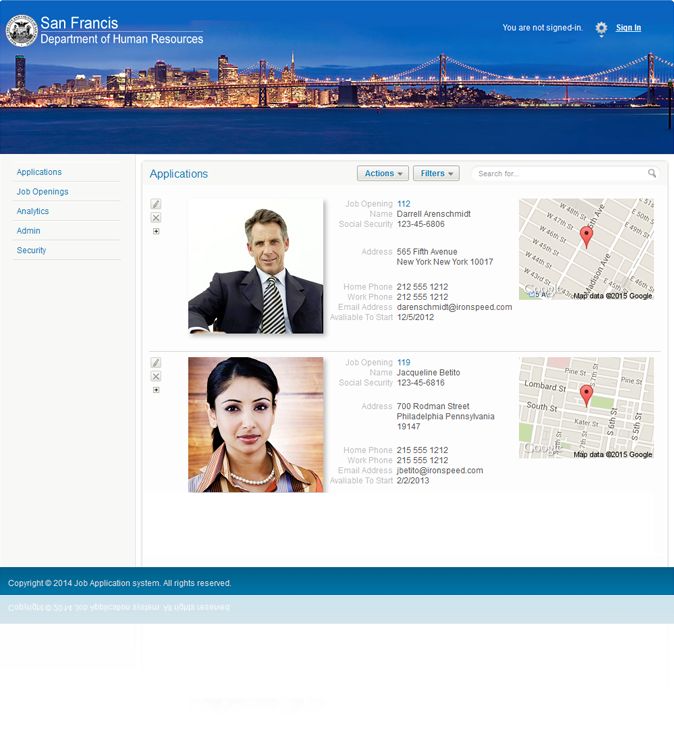This screenshot has height=736, width=674.
Task: Open the Actions dropdown
Action: pos(383,173)
